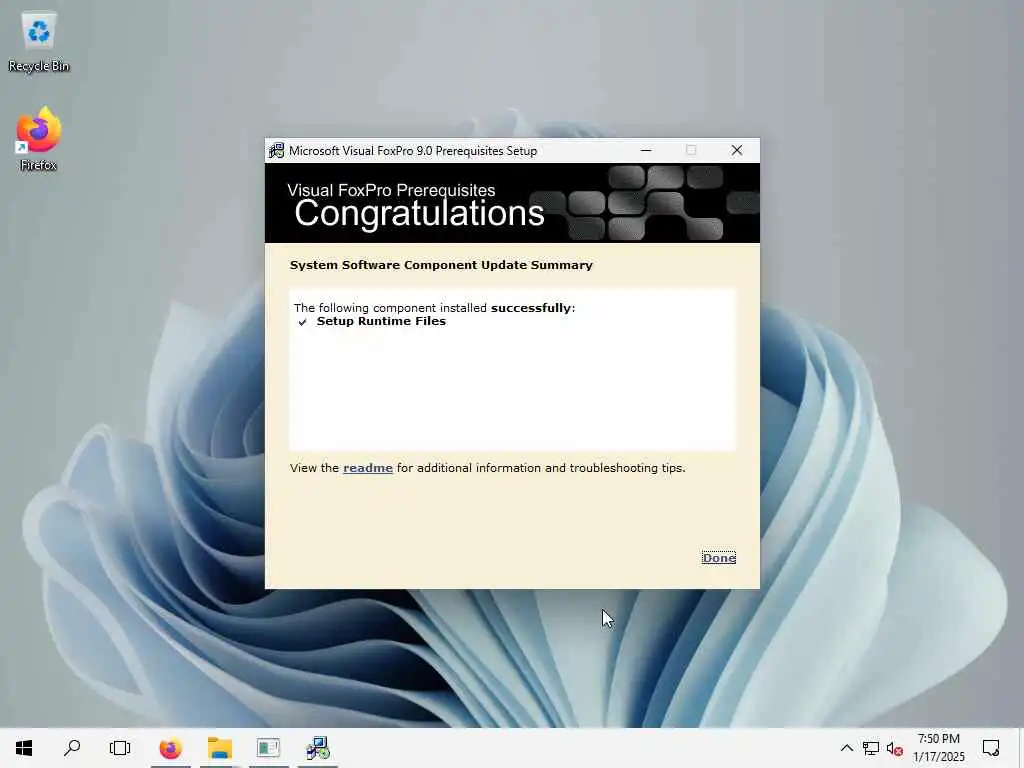Viewport: 1024px width, 768px height.
Task: Minimize the Prerequisites Setup window
Action: click(646, 150)
